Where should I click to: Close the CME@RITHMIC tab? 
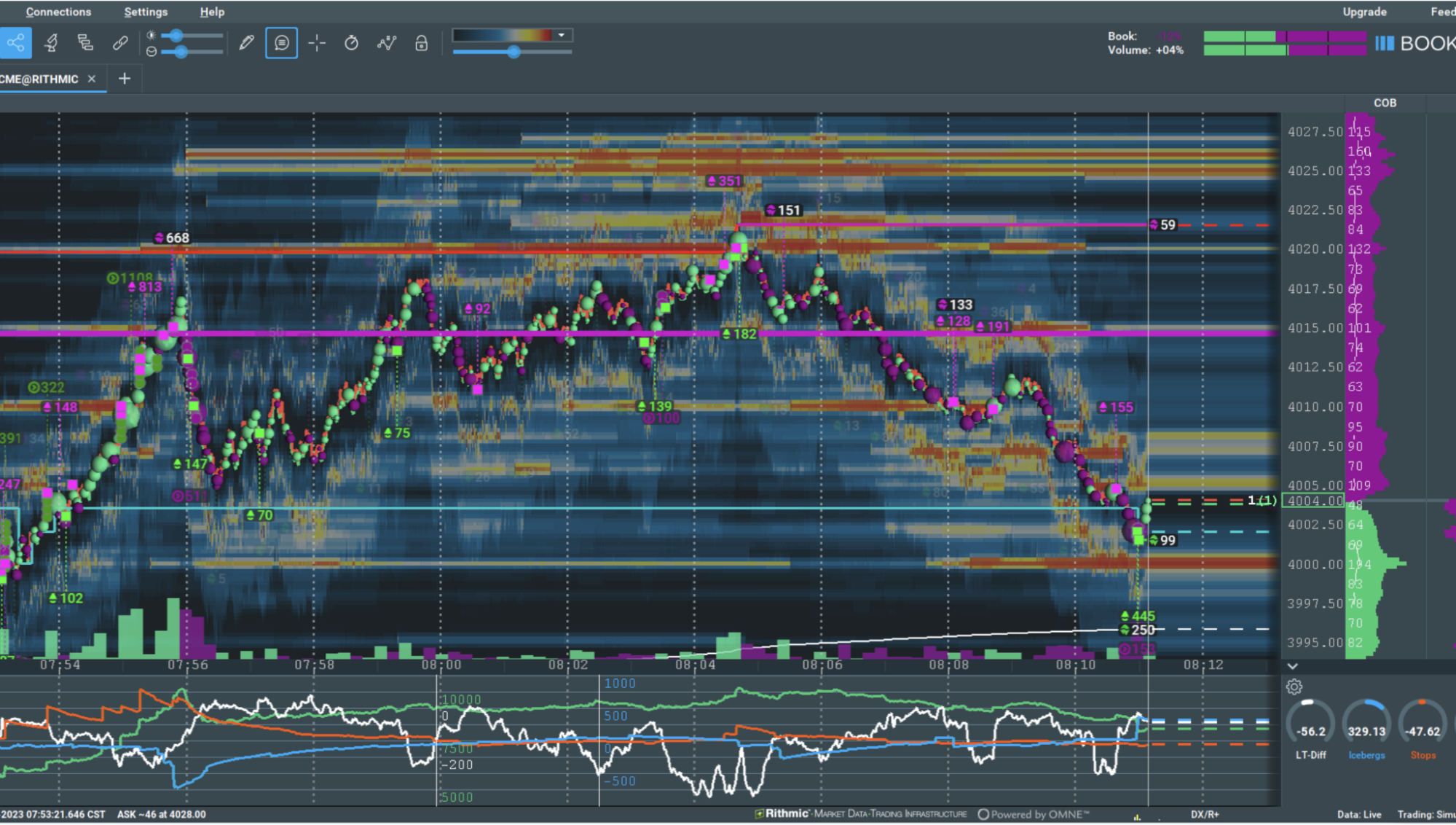(92, 79)
